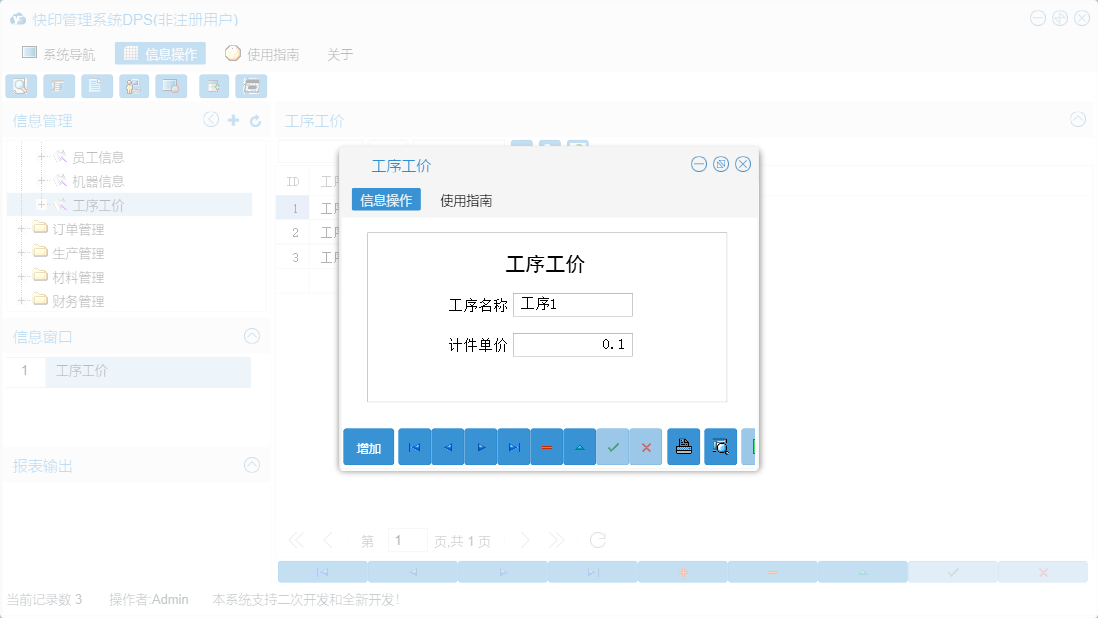Select the magnifier search toolbar icon

(21, 86)
